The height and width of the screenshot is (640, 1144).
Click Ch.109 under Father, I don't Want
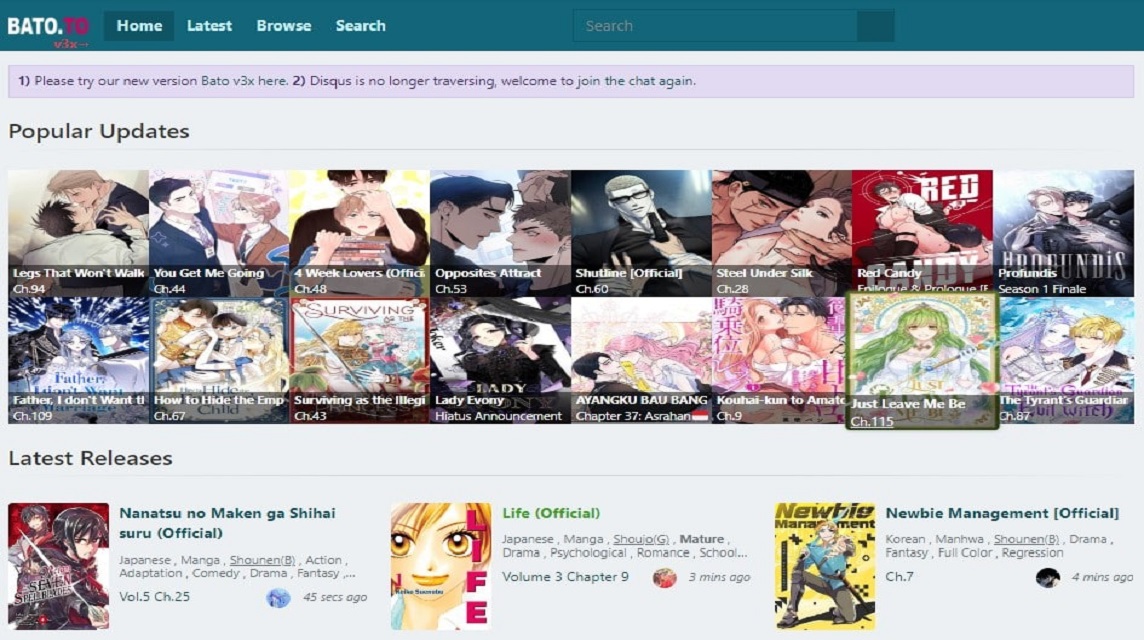(32, 416)
